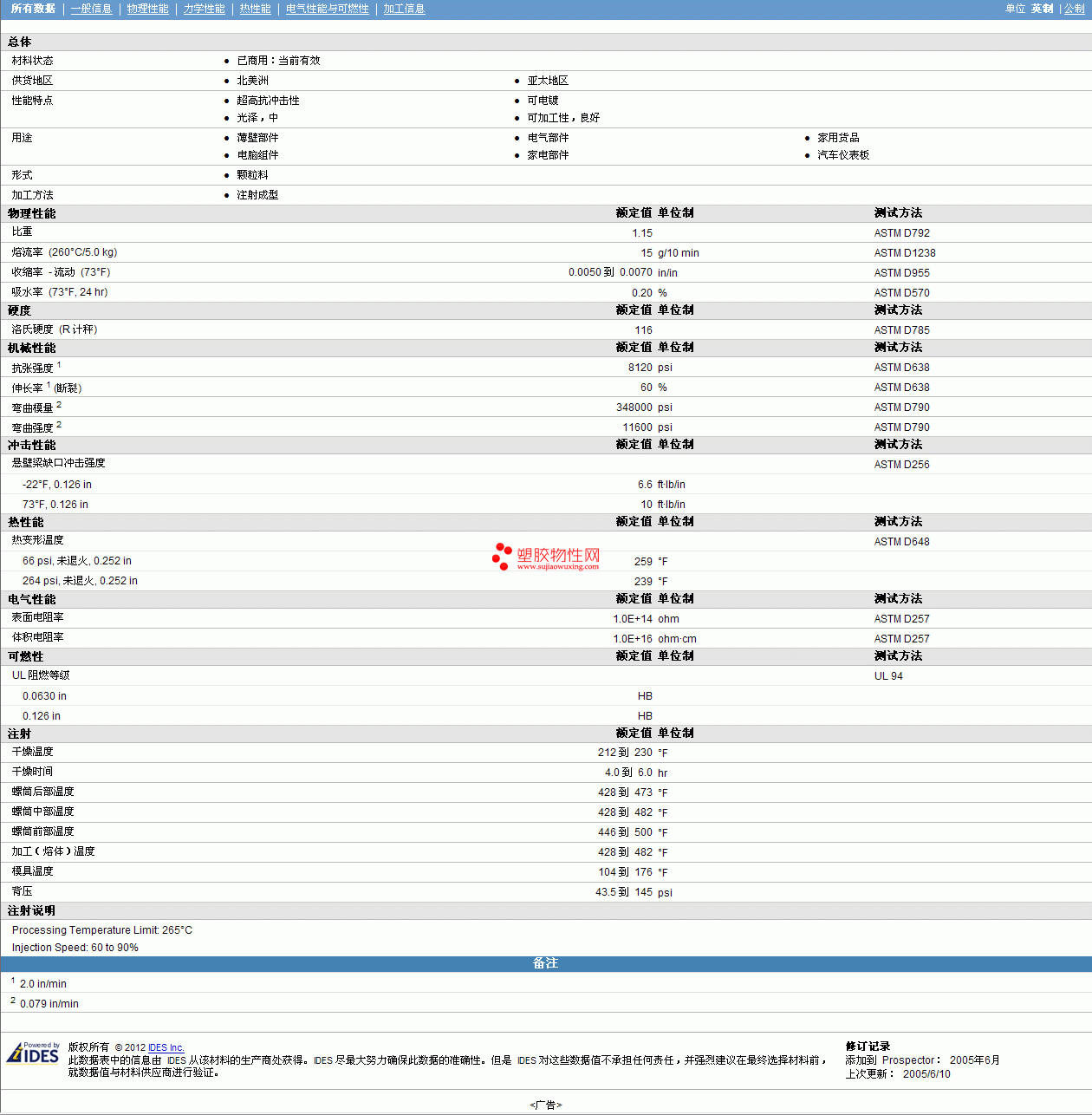
Task: Click ASTM D1238 test method
Action: pos(905,253)
